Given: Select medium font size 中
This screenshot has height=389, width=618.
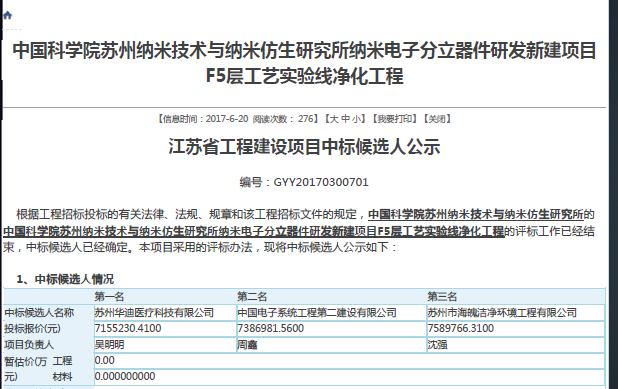Looking at the screenshot, I should click(345, 119).
